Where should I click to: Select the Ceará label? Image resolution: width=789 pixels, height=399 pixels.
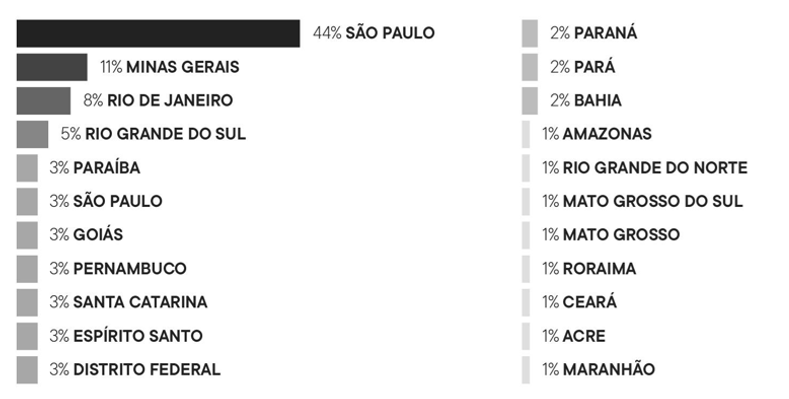click(x=590, y=302)
